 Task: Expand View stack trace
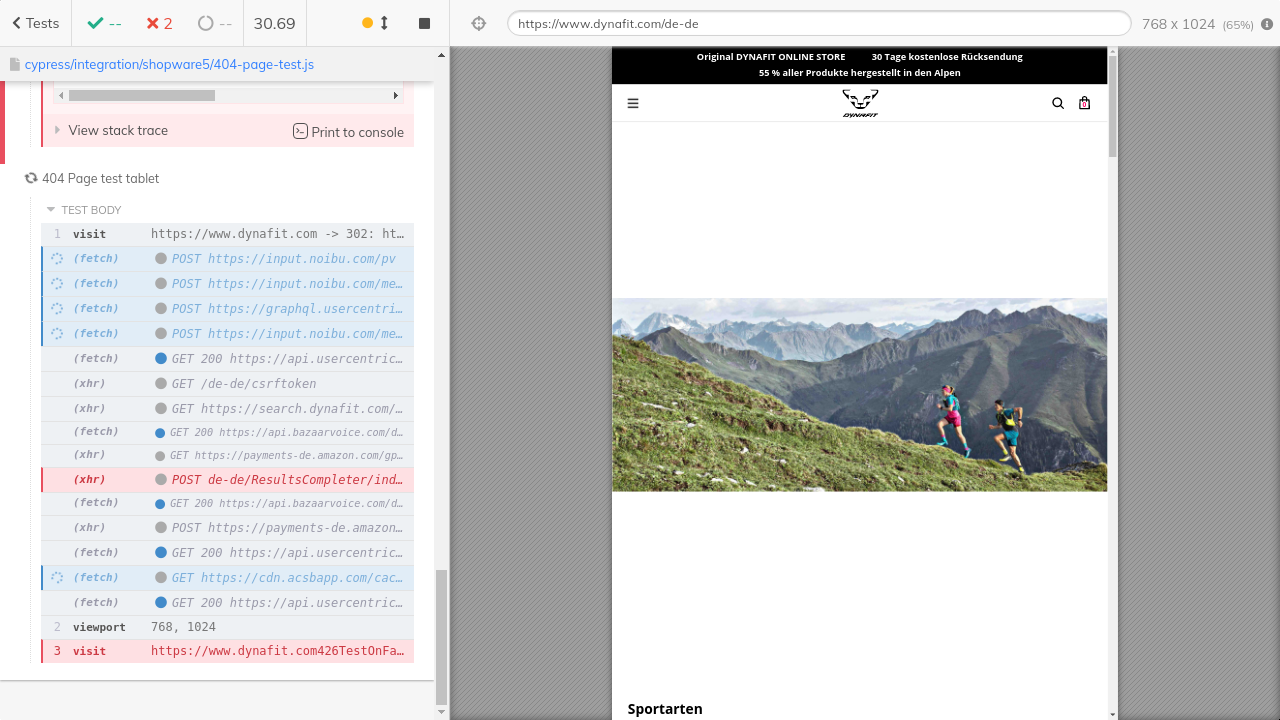117,130
